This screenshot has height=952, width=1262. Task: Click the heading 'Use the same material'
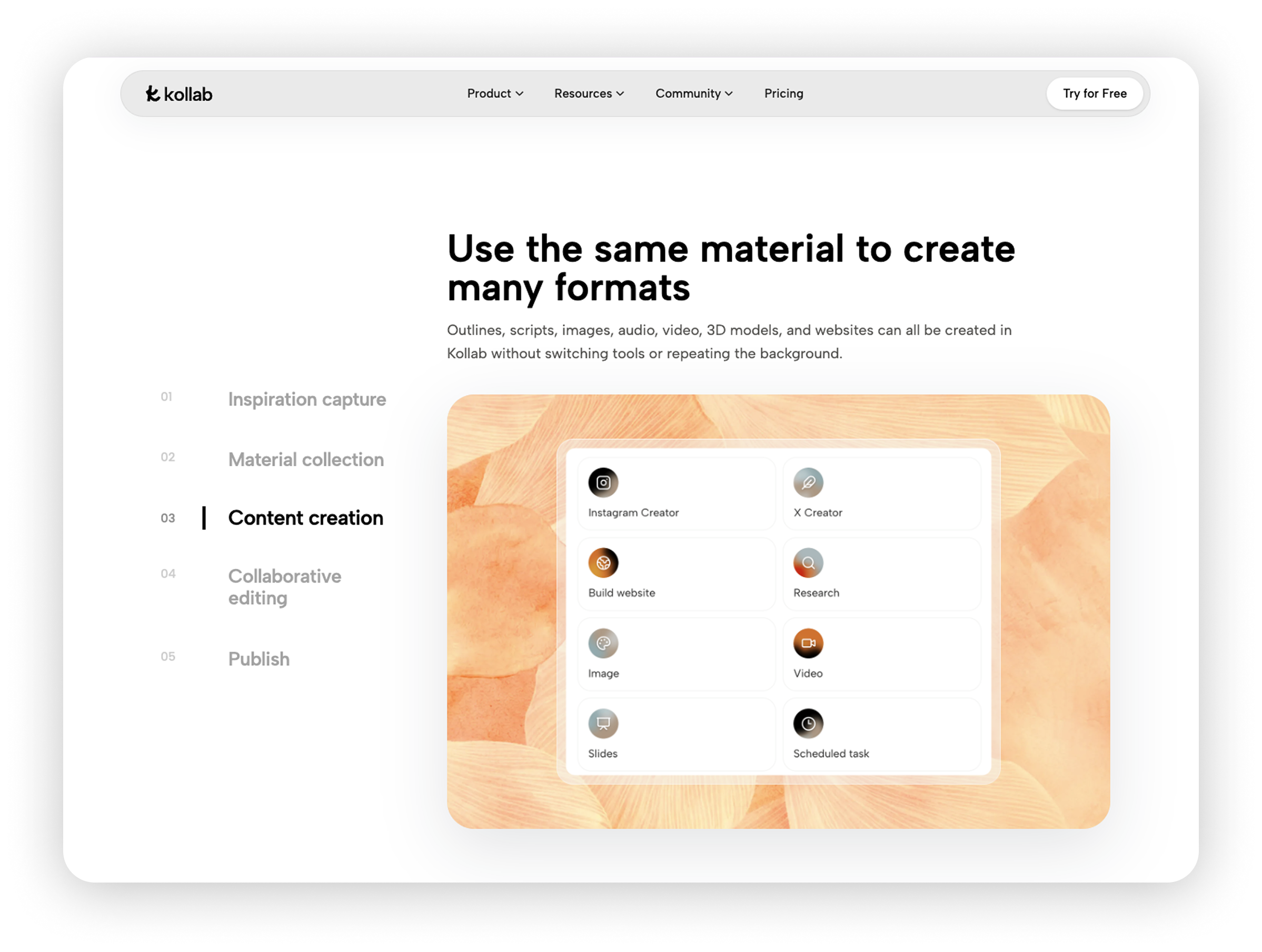click(x=731, y=268)
